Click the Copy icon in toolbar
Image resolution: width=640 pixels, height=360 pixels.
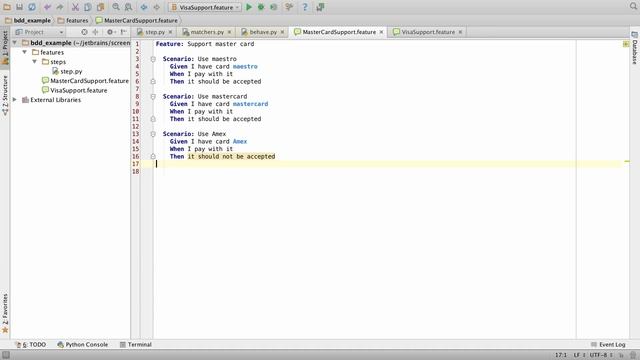(88, 7)
